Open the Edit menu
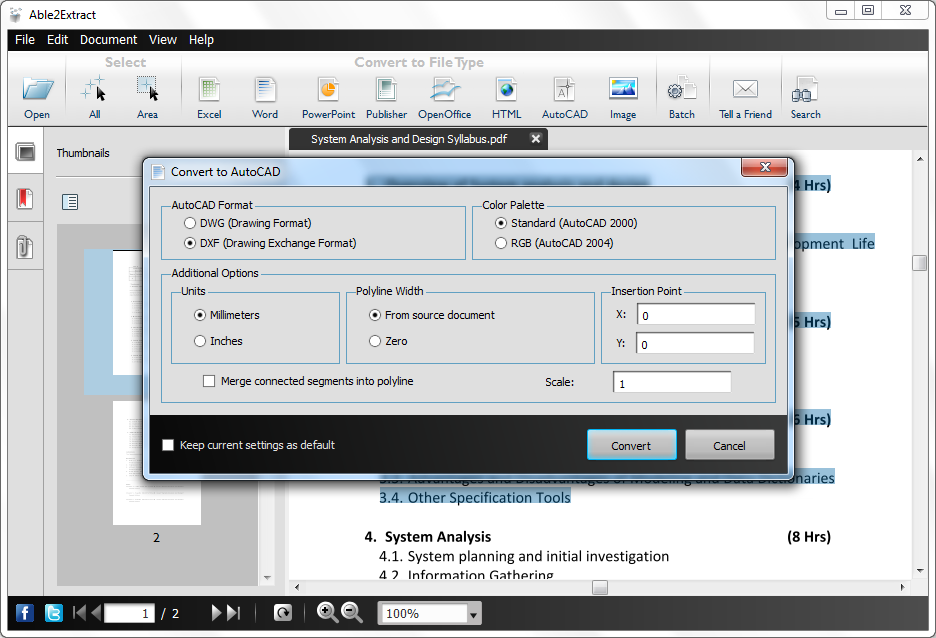The image size is (936, 638). 57,40
